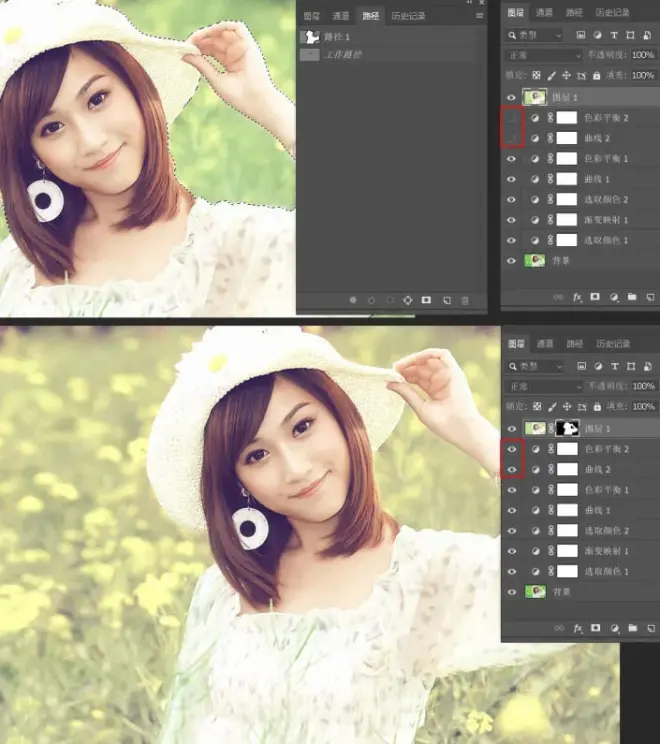This screenshot has height=744, width=660.
Task: Show the hidden 色彩平衡 2 adjustment layer
Action: pyautogui.click(x=511, y=118)
